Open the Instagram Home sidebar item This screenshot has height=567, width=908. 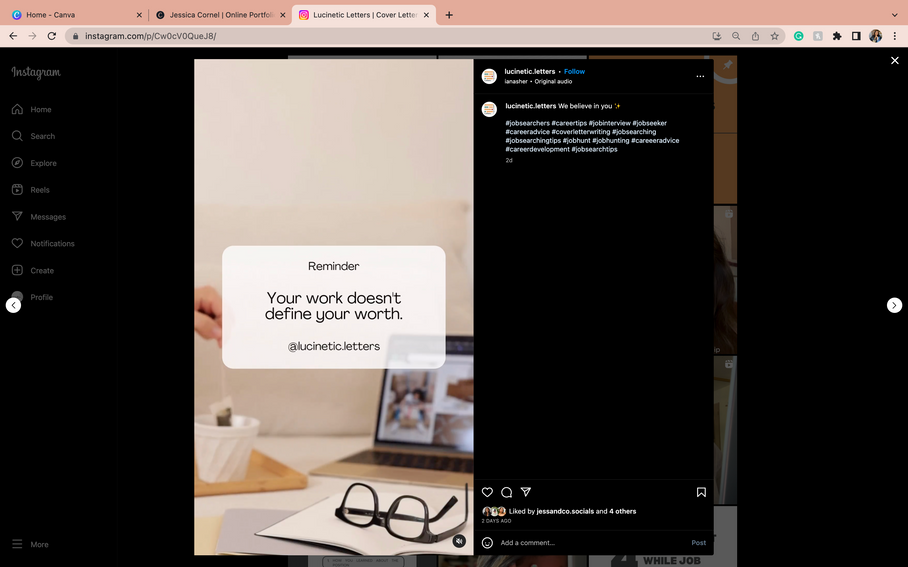pyautogui.click(x=32, y=109)
